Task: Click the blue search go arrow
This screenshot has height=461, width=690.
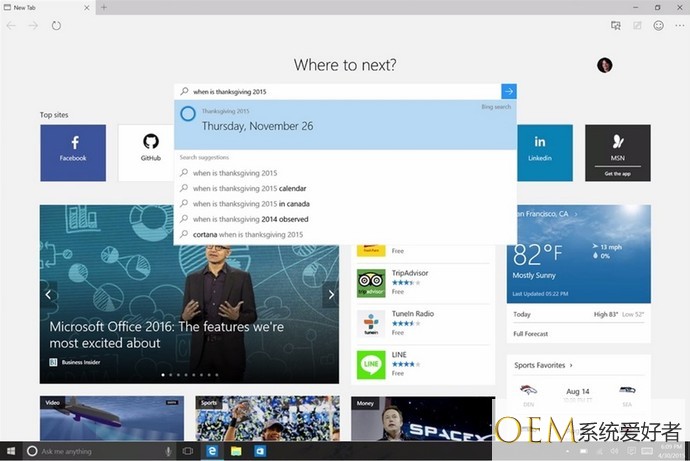Action: 508,91
